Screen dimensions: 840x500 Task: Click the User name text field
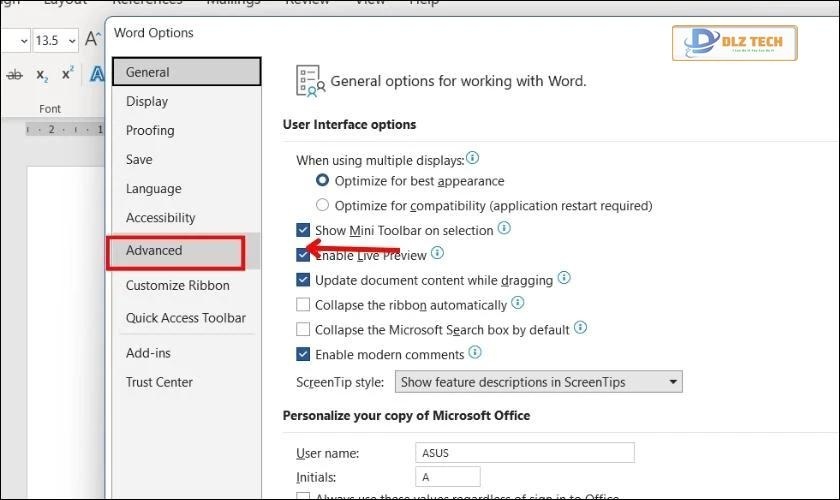525,453
